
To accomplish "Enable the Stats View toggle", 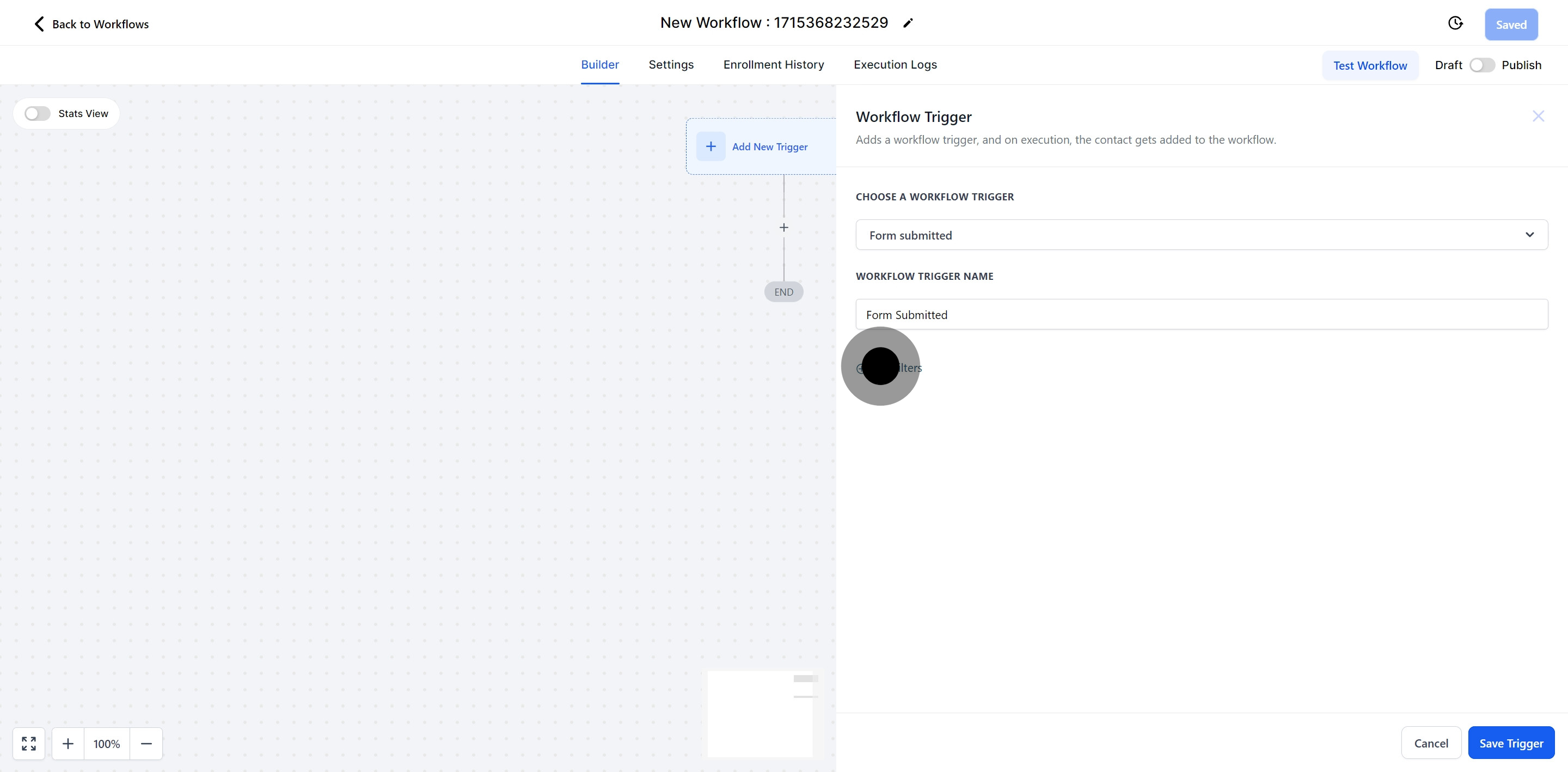I will pyautogui.click(x=36, y=113).
